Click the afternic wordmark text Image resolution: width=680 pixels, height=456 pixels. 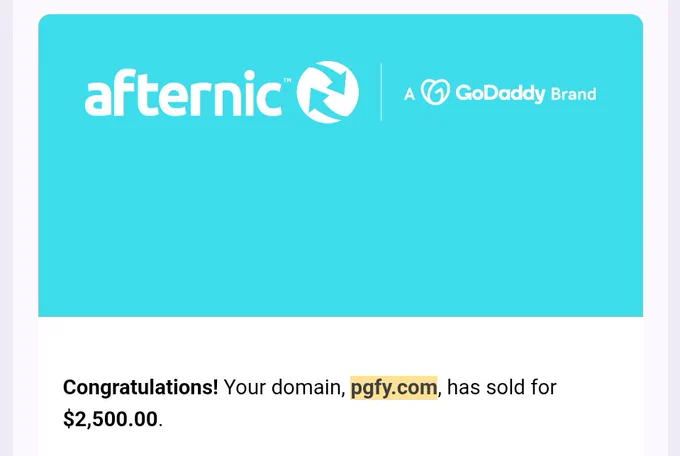(183, 94)
